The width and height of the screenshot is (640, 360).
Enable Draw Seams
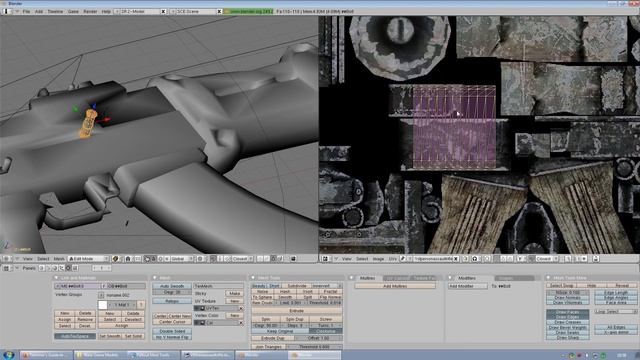(567, 333)
